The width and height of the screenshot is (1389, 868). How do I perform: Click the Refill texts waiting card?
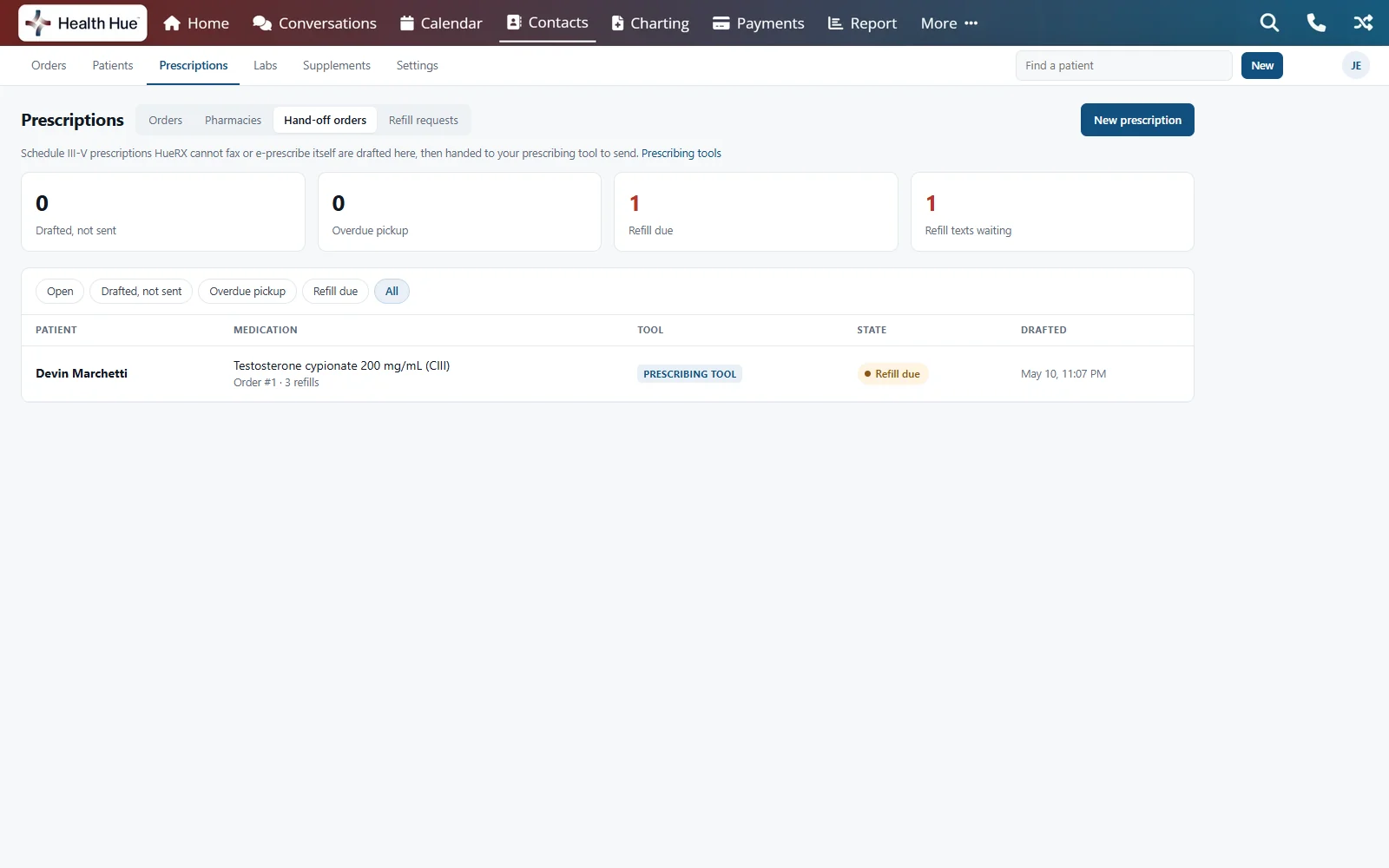(x=1052, y=212)
